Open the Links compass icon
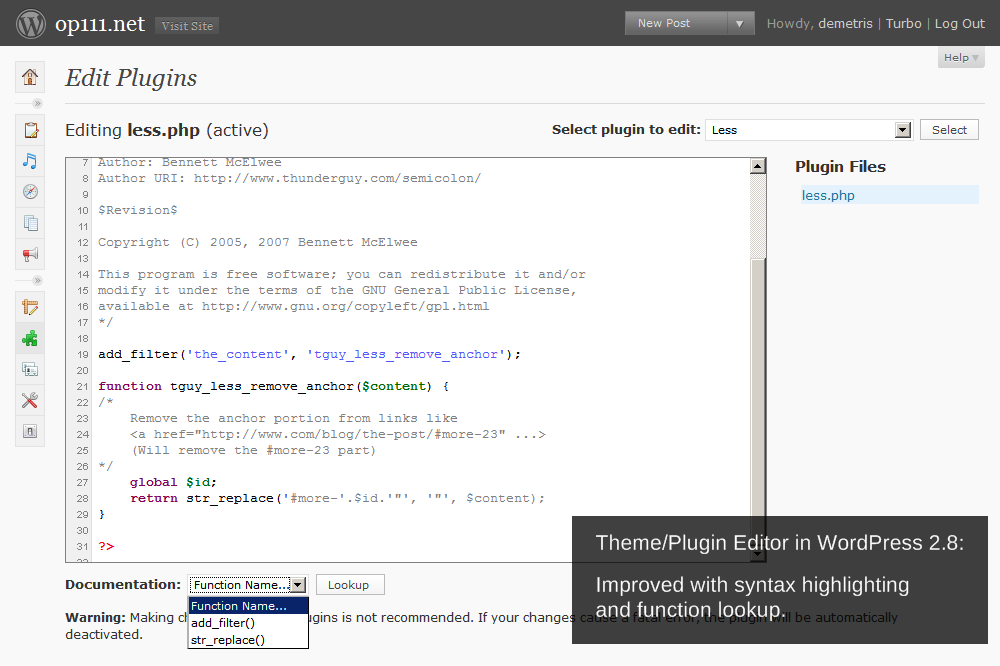The width and height of the screenshot is (1000, 666). click(x=30, y=191)
